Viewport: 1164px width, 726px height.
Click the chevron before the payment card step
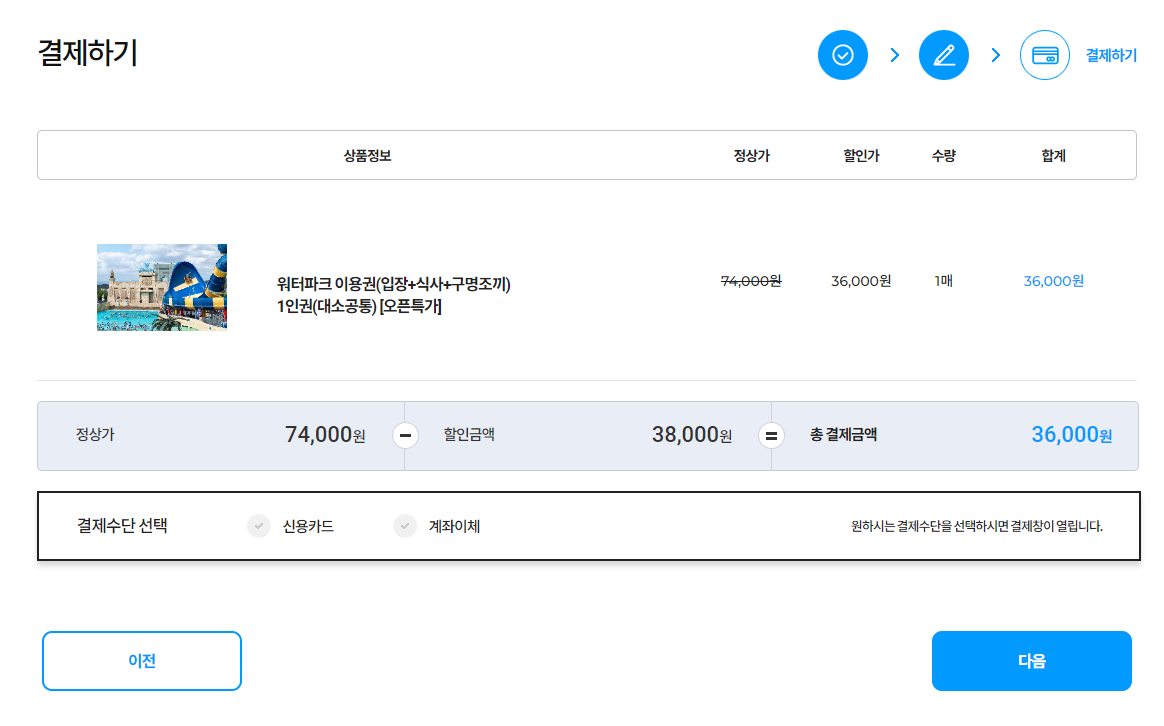coord(994,55)
